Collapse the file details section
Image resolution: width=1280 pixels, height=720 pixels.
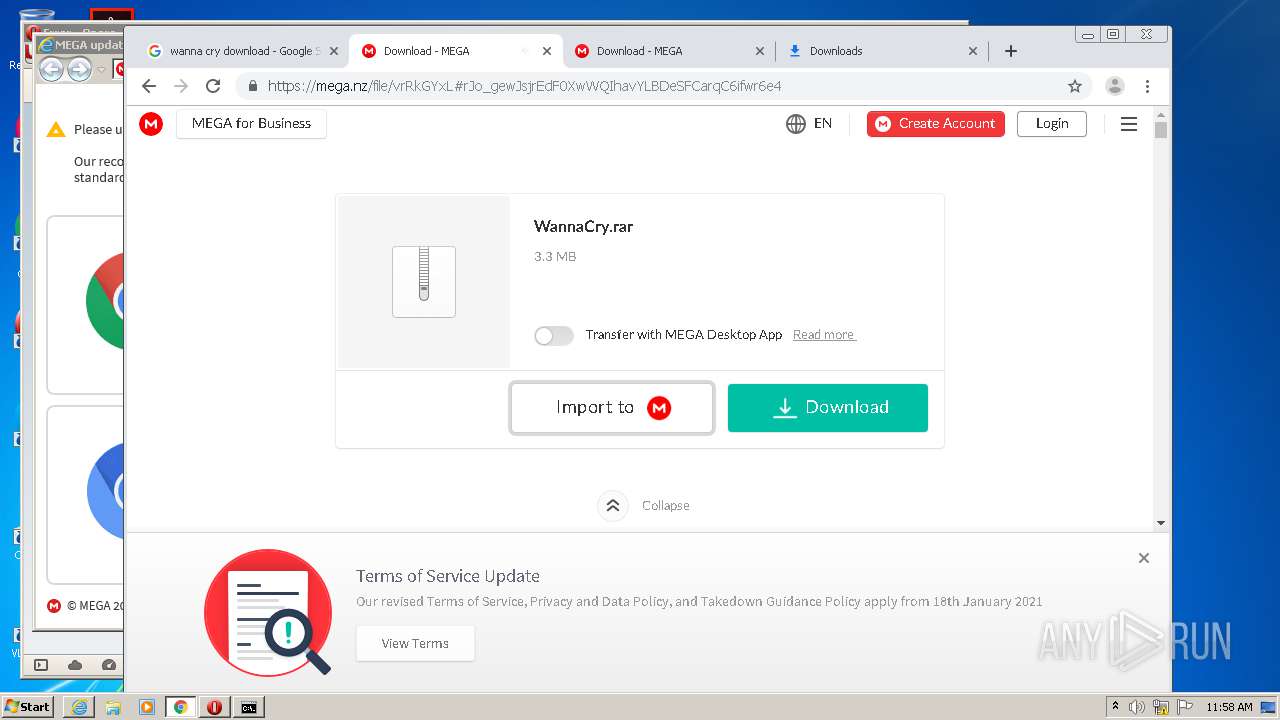pos(613,505)
